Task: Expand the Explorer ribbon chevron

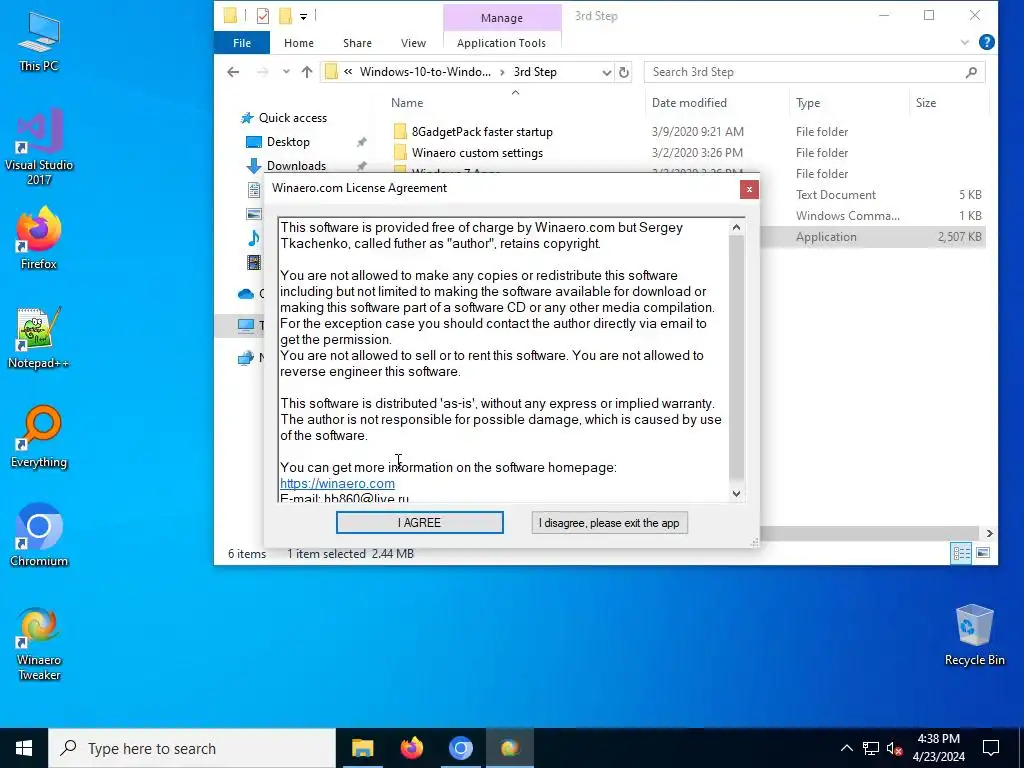Action: [x=965, y=42]
